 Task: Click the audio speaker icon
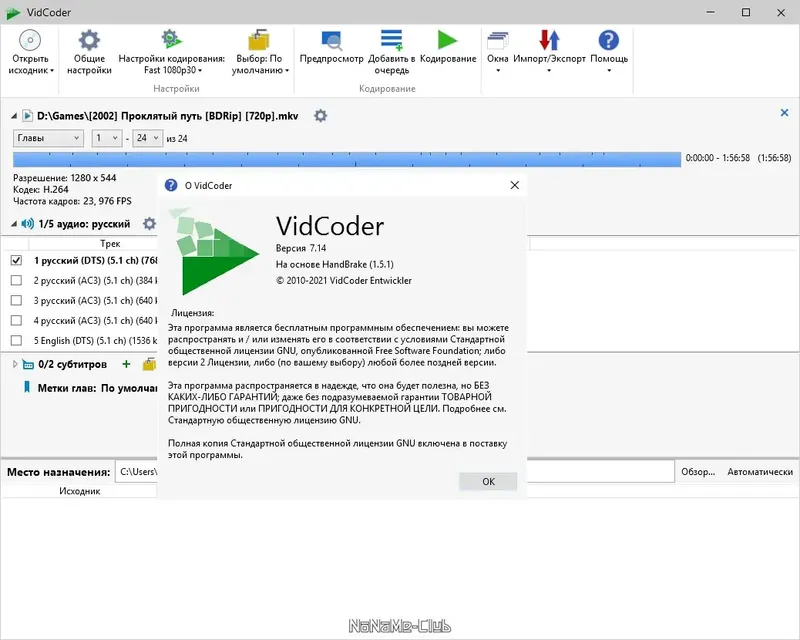[28, 224]
